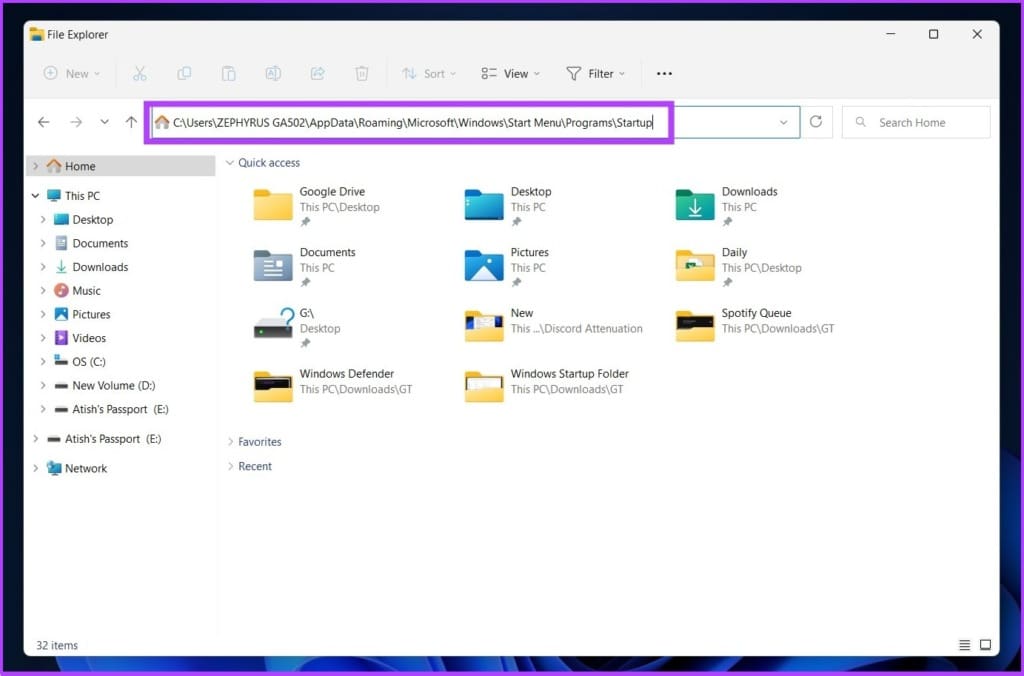Click the Delete trash icon
Screen dimensions: 1024x676
[x=362, y=74]
